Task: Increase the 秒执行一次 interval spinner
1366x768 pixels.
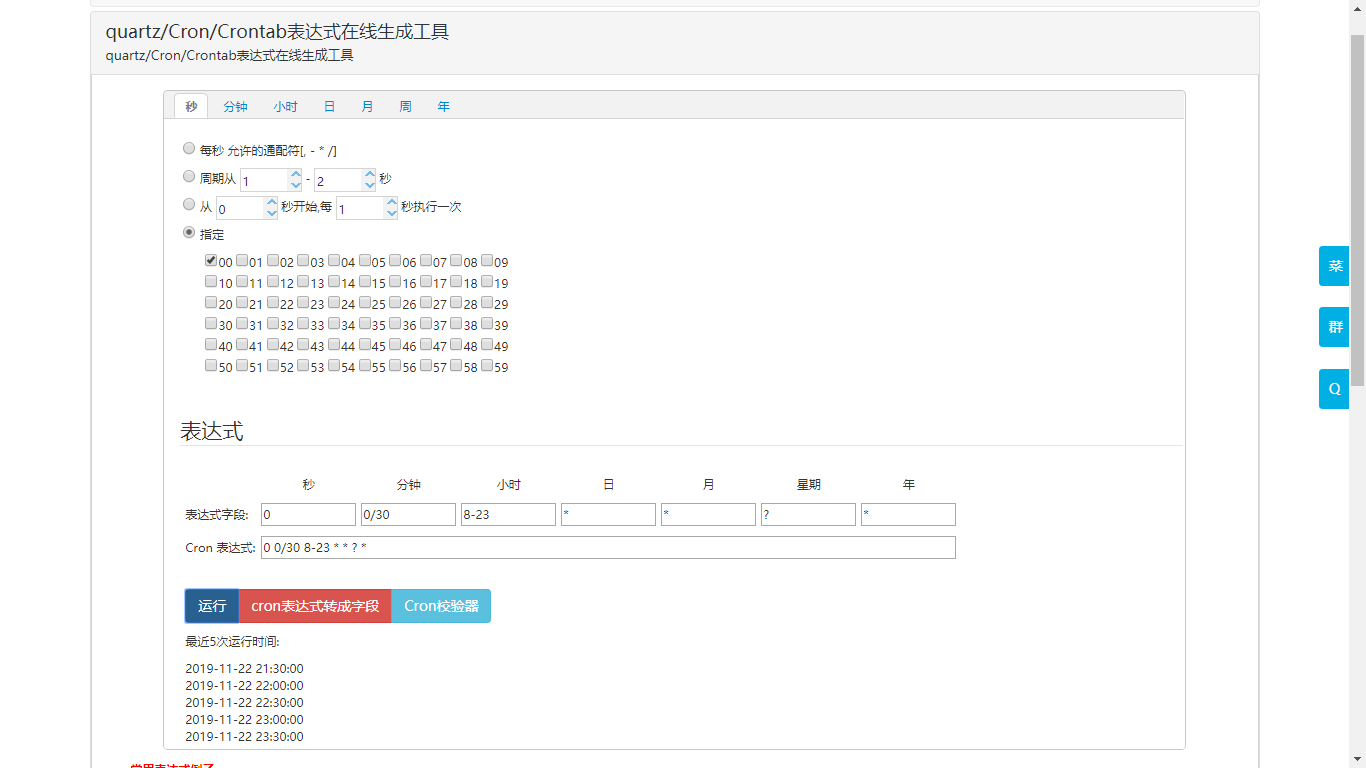Action: [391, 202]
